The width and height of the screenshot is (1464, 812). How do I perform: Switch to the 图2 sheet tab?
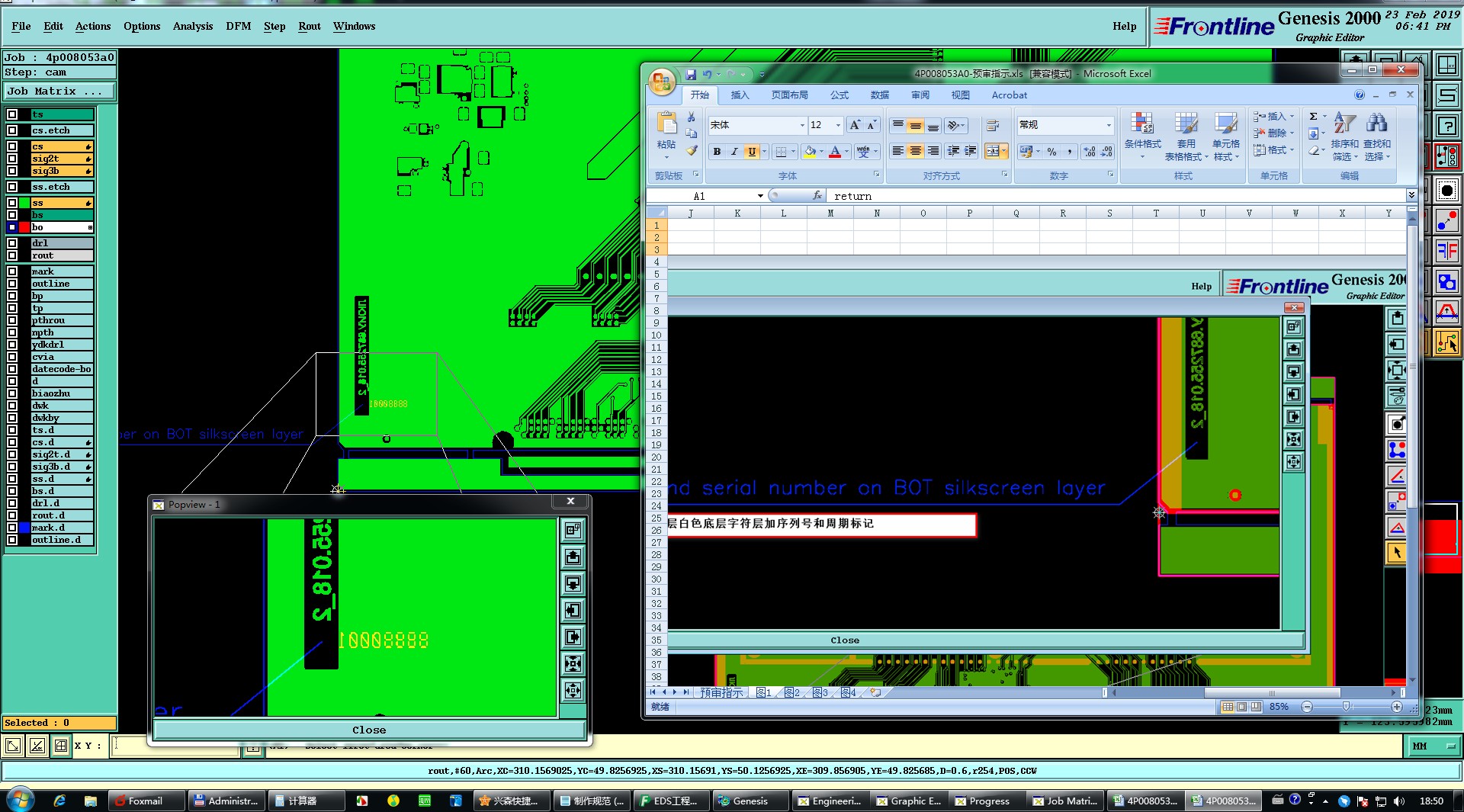(x=792, y=692)
